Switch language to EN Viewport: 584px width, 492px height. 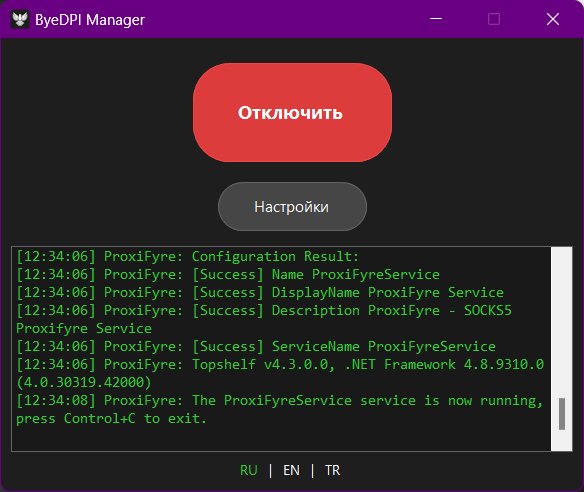tap(291, 470)
